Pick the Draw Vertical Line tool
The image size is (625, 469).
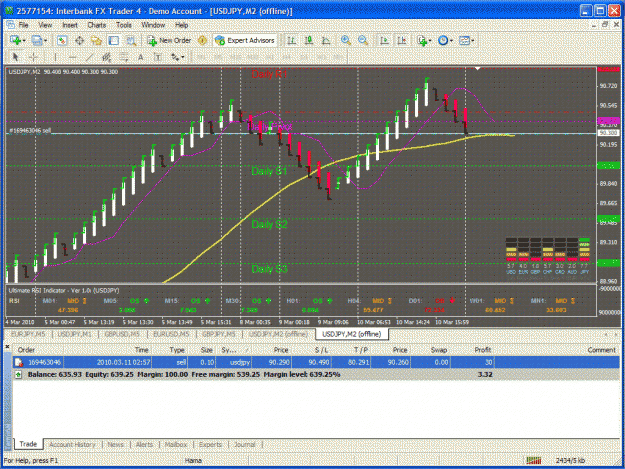click(55, 57)
